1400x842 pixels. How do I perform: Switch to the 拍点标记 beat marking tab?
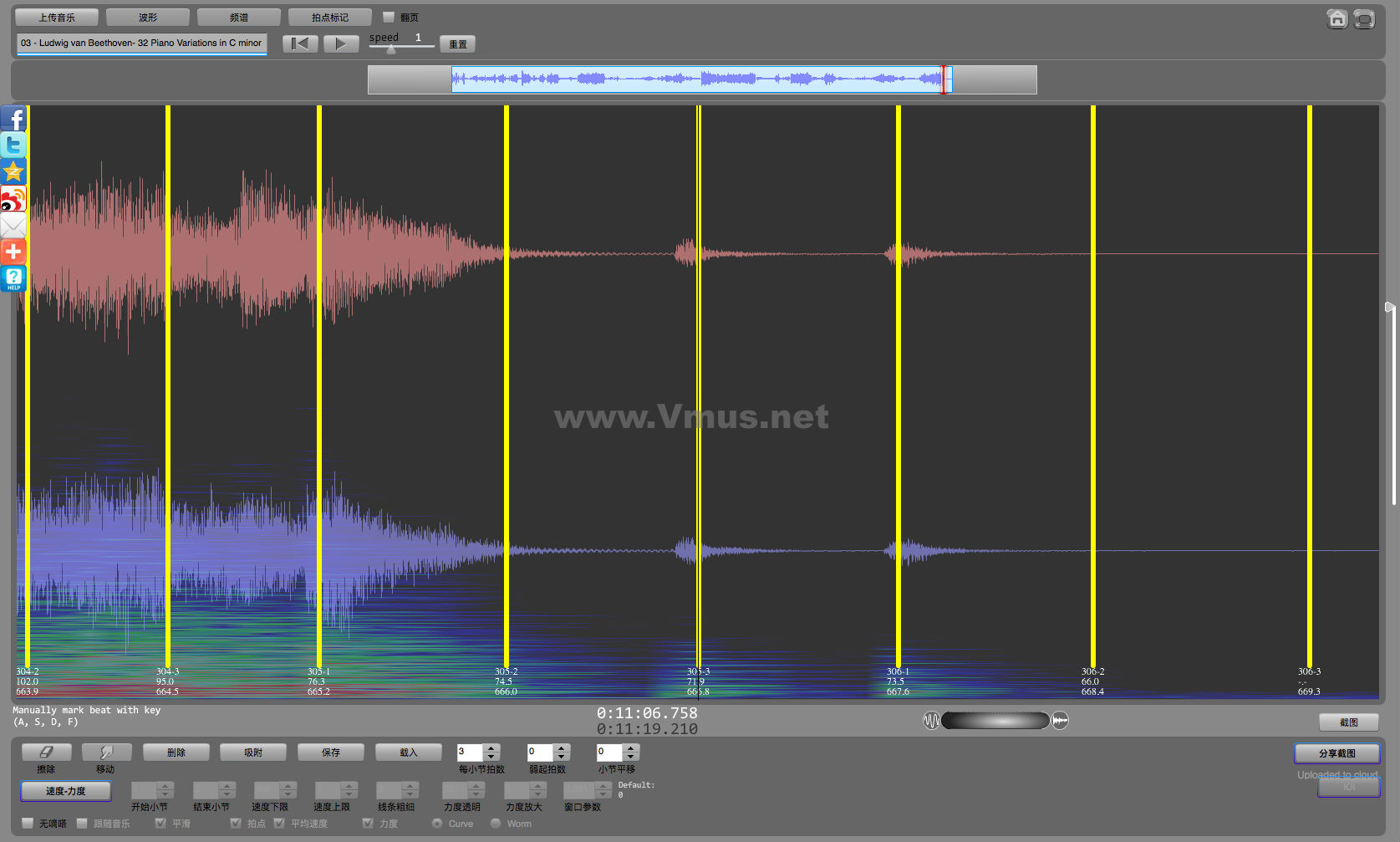pos(330,17)
